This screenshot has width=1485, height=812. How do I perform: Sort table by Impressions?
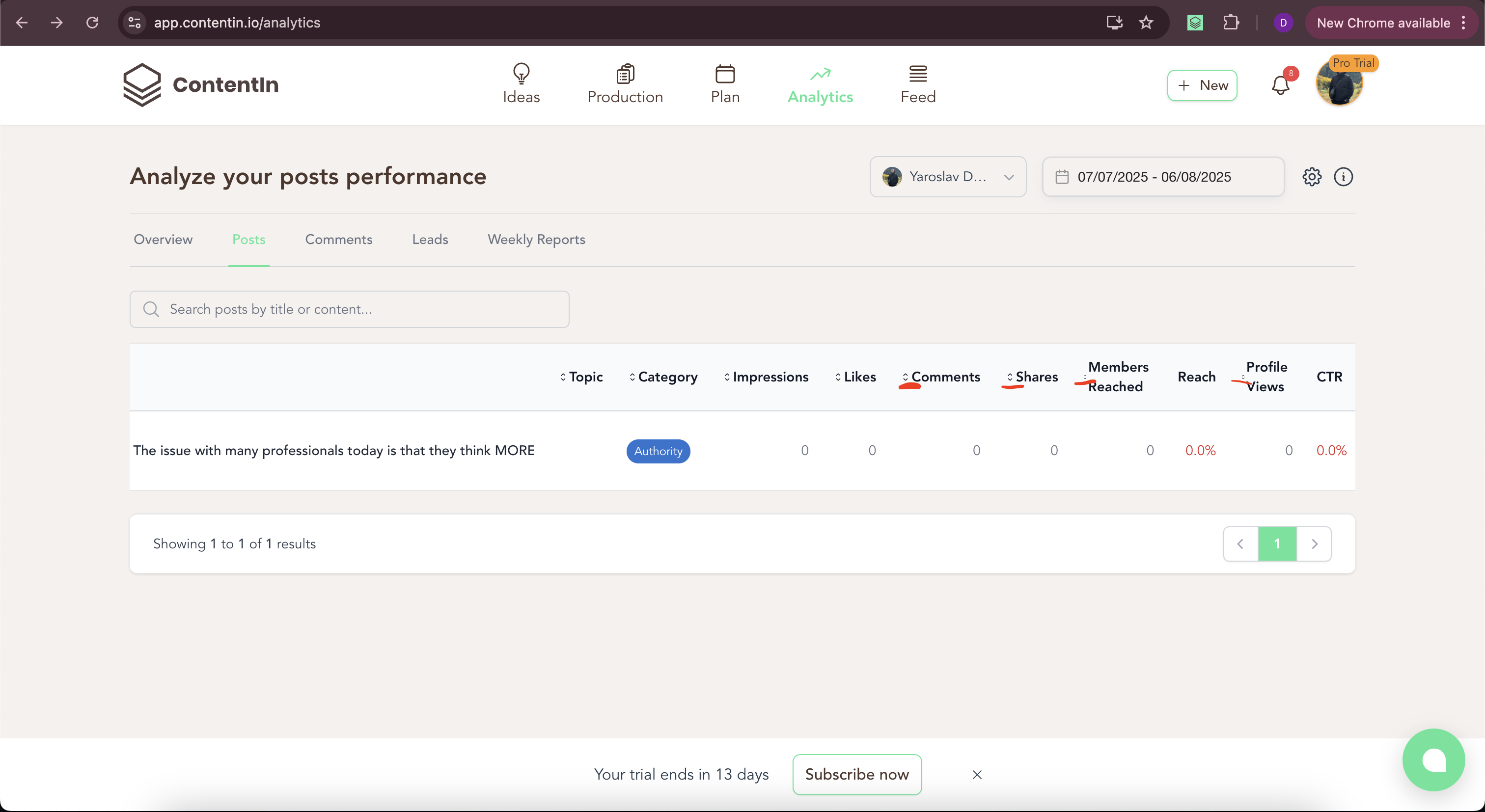(x=766, y=377)
